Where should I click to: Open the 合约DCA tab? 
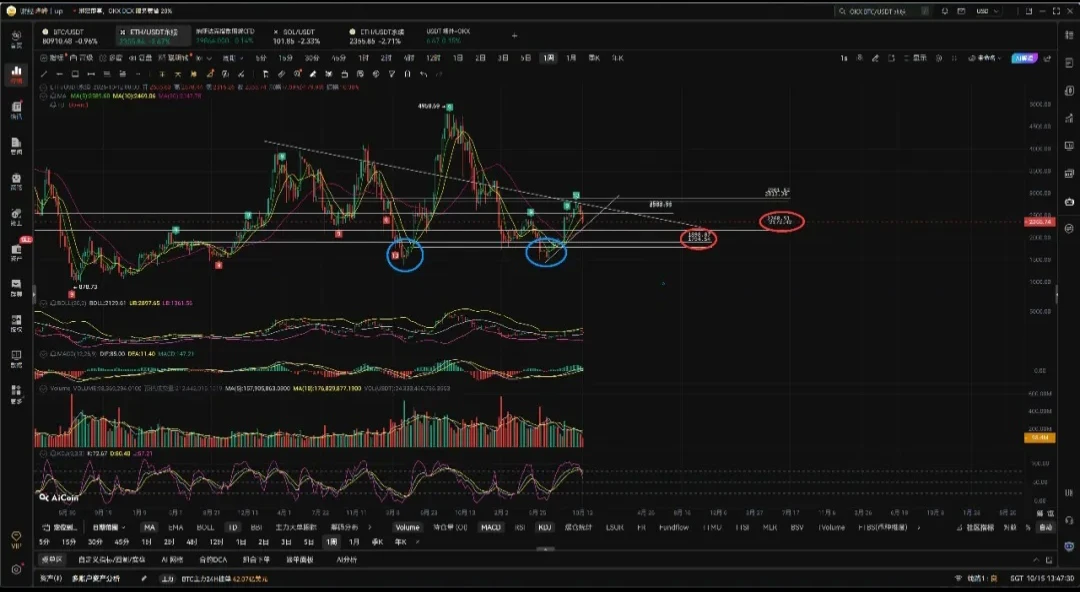tap(213, 560)
